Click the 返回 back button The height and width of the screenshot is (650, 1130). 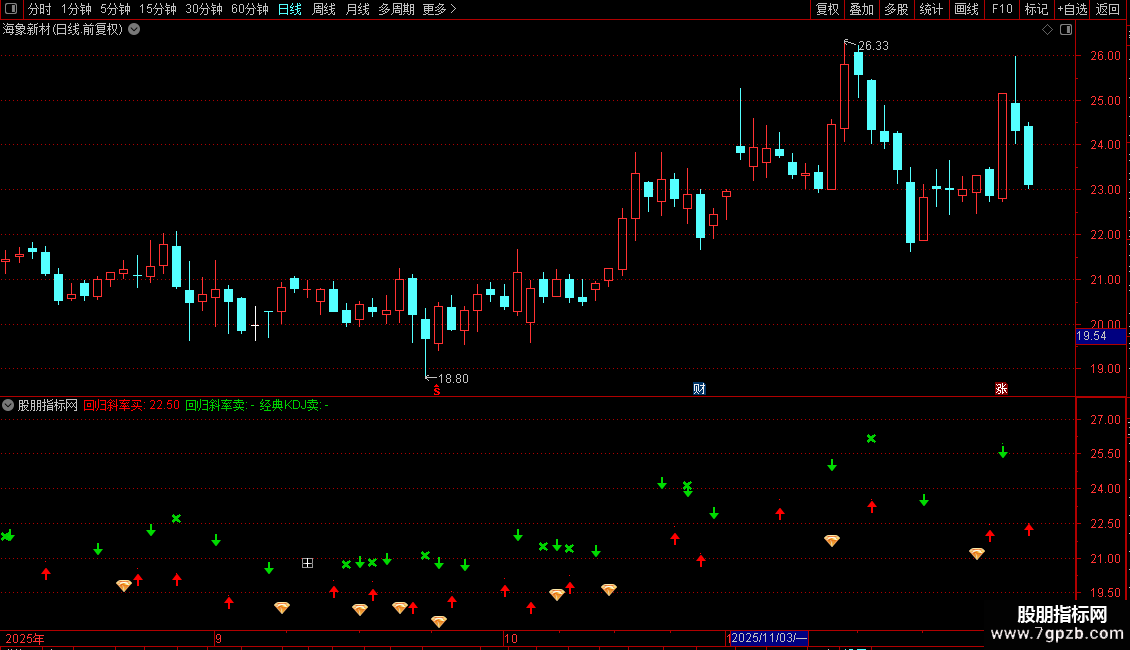click(1108, 9)
